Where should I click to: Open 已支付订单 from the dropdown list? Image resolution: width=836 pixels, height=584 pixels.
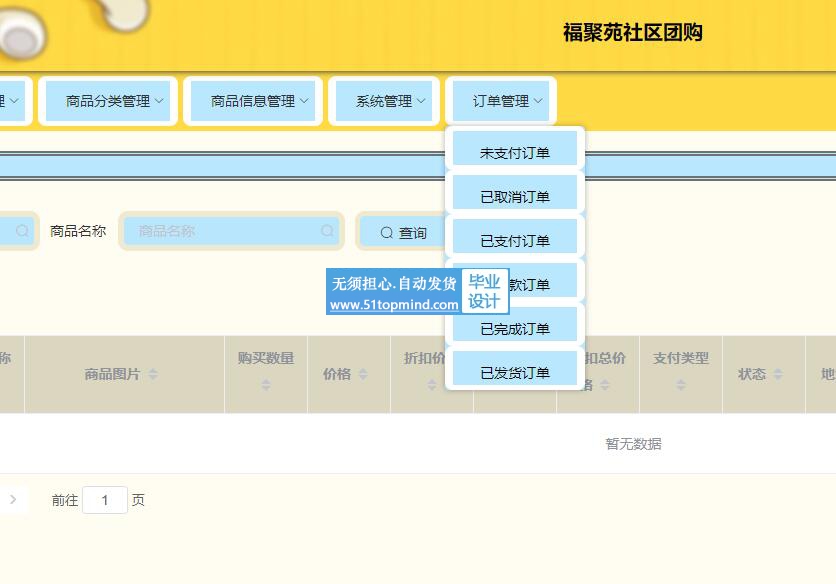515,241
